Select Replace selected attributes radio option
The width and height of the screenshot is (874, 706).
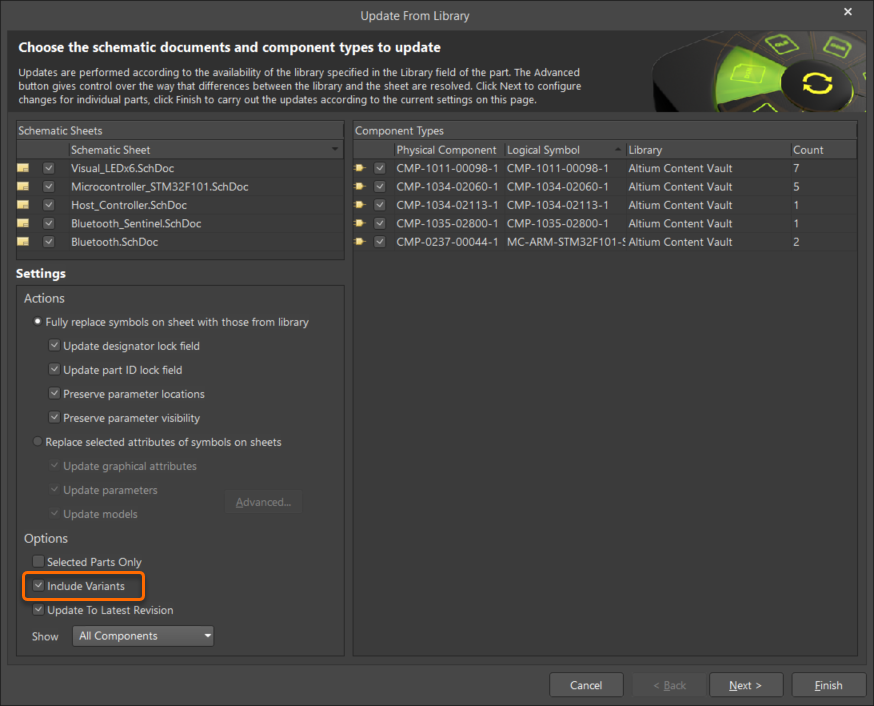37,441
